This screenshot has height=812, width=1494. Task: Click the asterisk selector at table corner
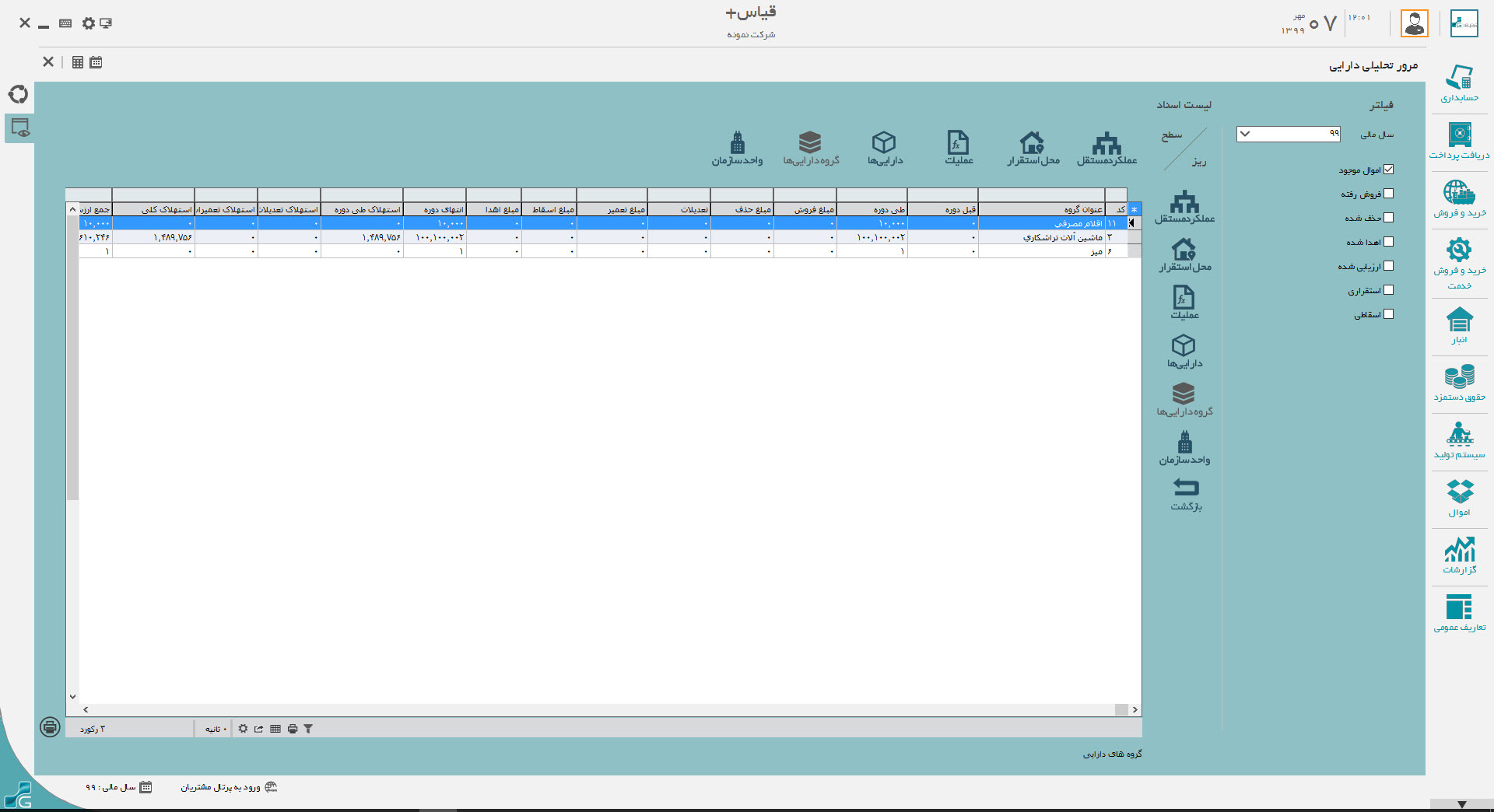coord(1135,209)
